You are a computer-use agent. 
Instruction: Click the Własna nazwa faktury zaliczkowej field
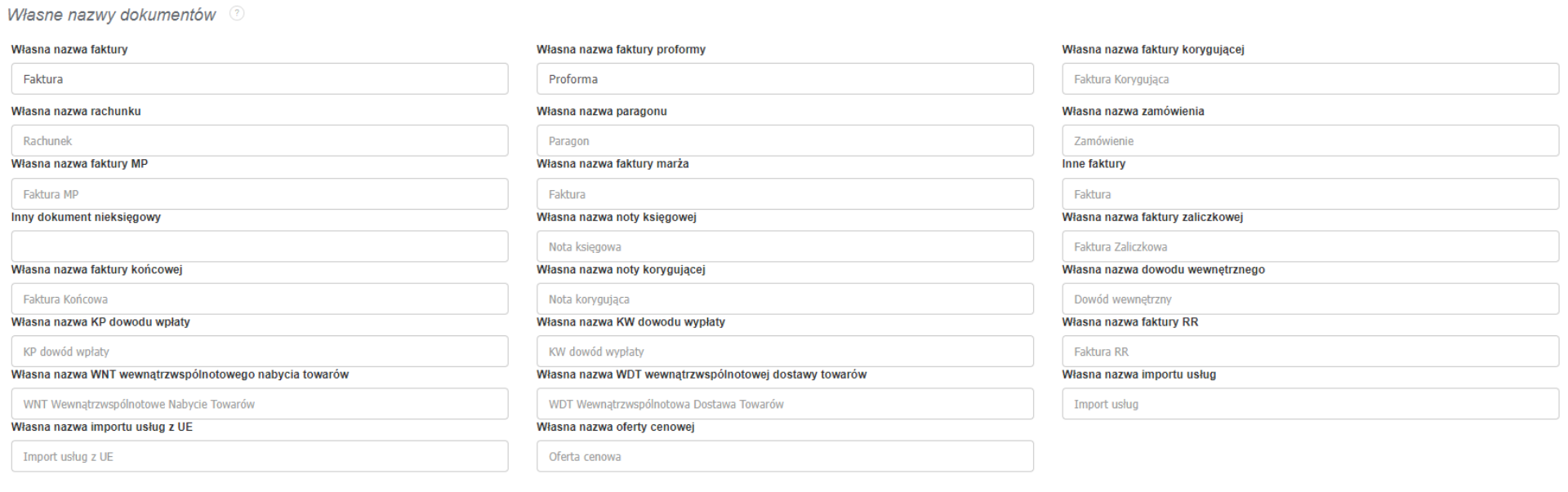[x=1309, y=246]
